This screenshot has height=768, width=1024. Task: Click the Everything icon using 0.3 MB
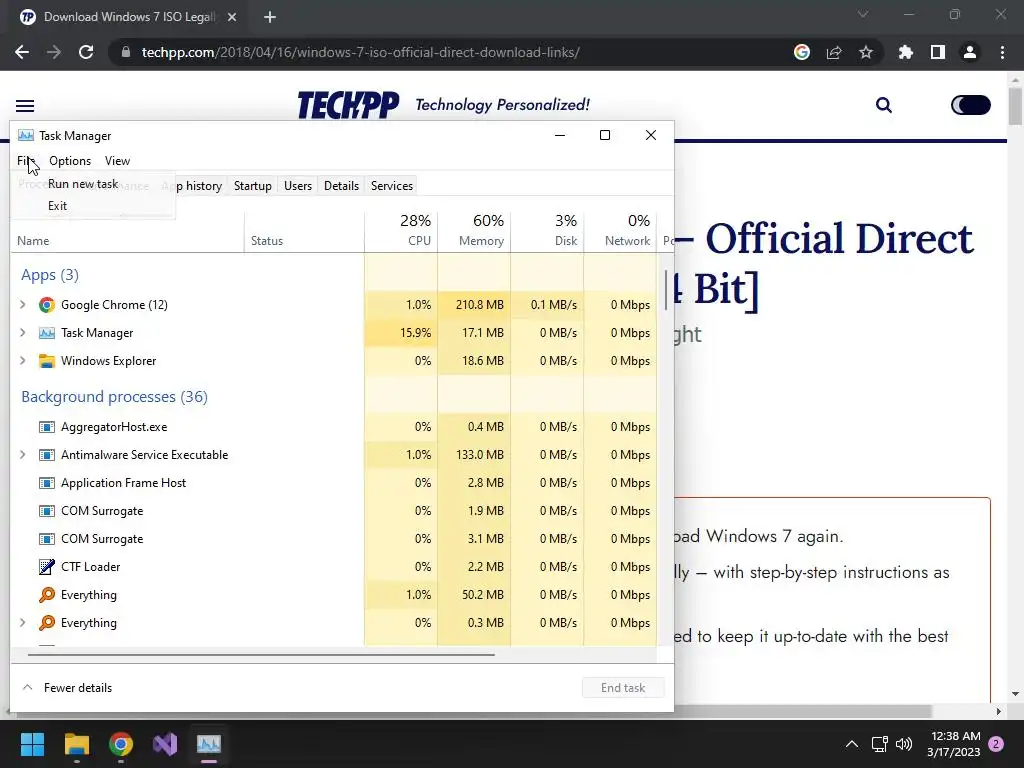(x=46, y=623)
